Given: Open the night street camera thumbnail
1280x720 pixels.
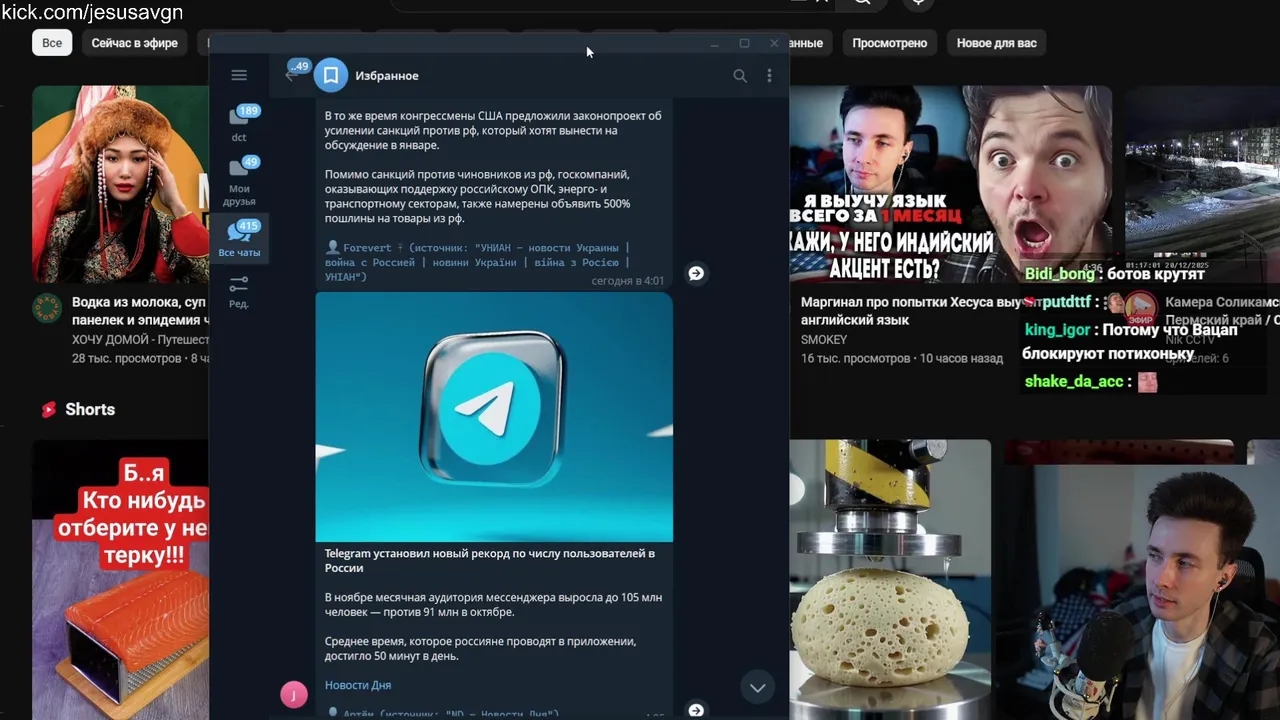Looking at the screenshot, I should [x=1202, y=184].
